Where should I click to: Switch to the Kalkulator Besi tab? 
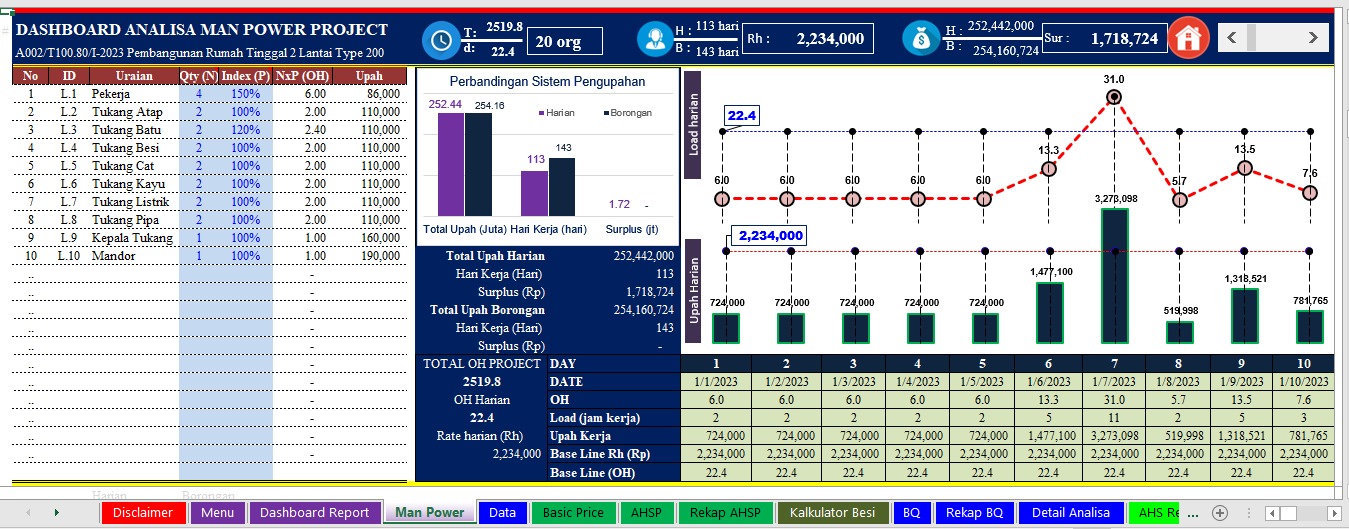(832, 512)
